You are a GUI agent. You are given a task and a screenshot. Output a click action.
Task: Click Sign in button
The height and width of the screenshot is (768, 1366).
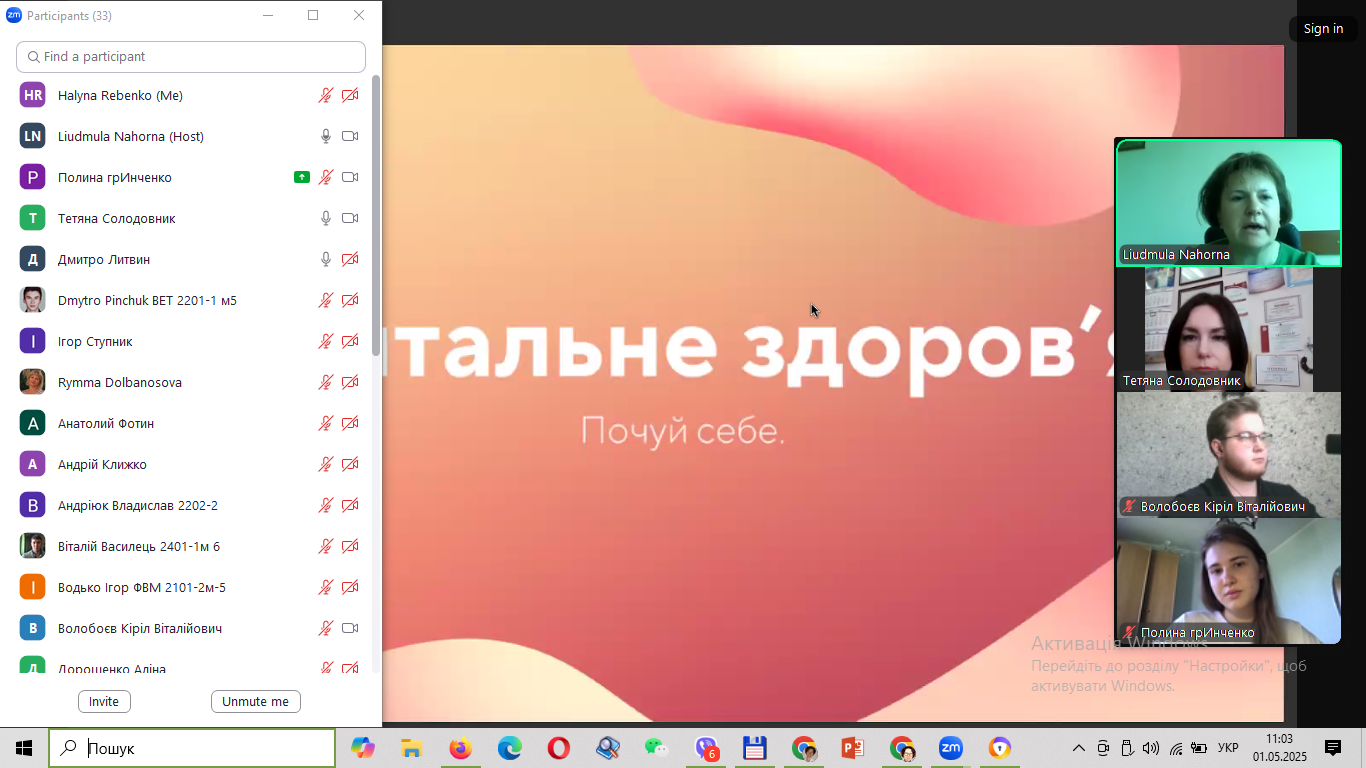click(1323, 28)
